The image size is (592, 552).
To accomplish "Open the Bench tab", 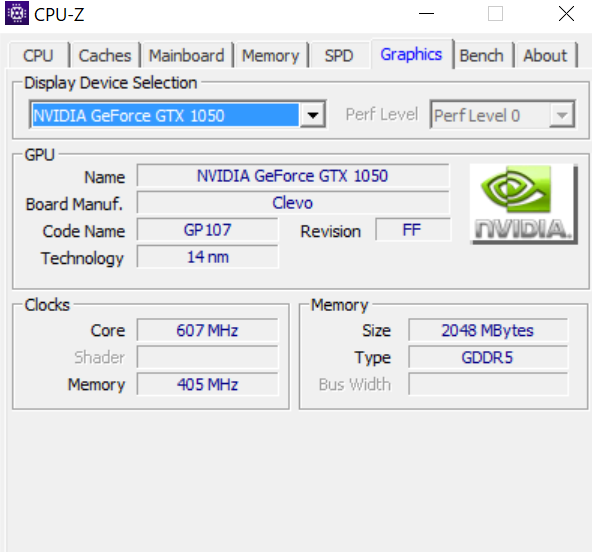I will [482, 55].
